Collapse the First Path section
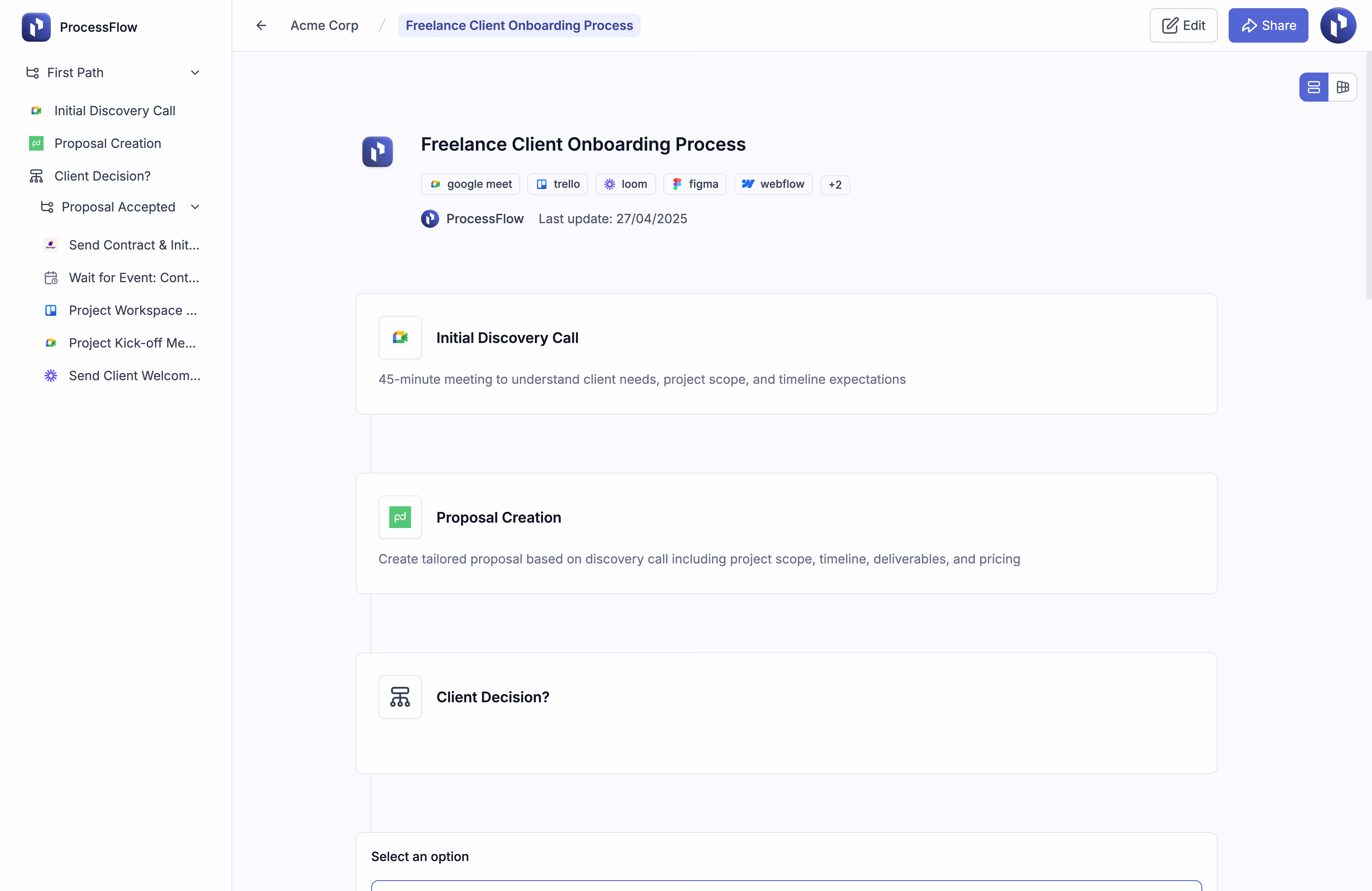 pos(195,73)
